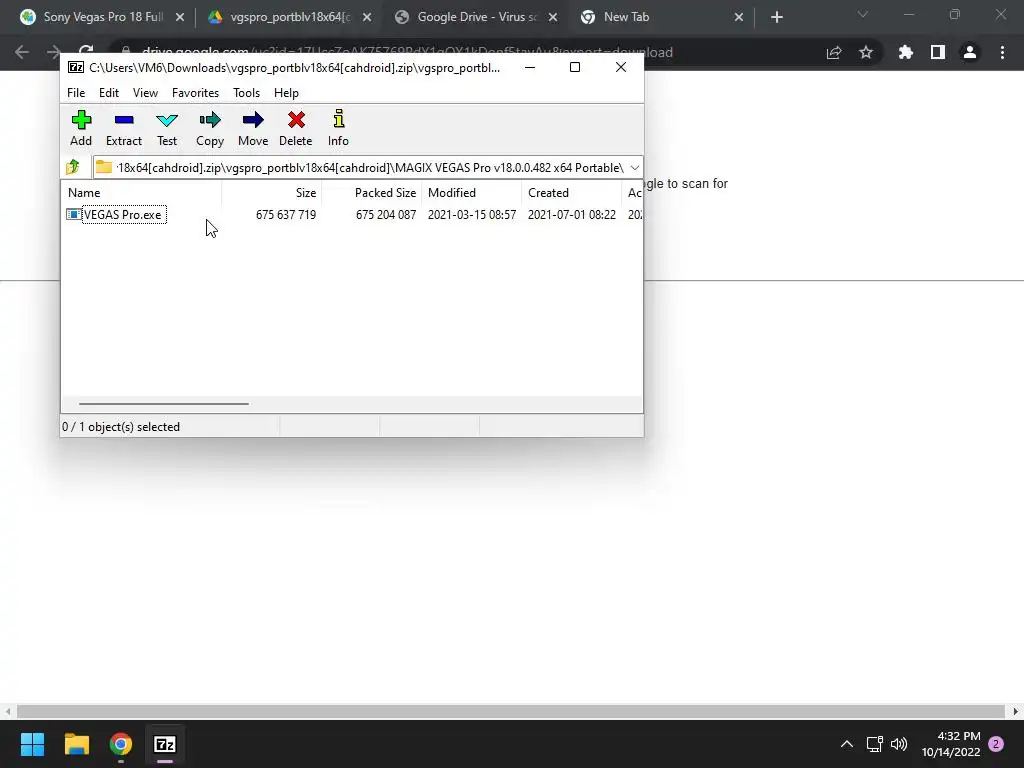Choose the Move toolbar icon
This screenshot has height=768, width=1024.
click(x=253, y=120)
